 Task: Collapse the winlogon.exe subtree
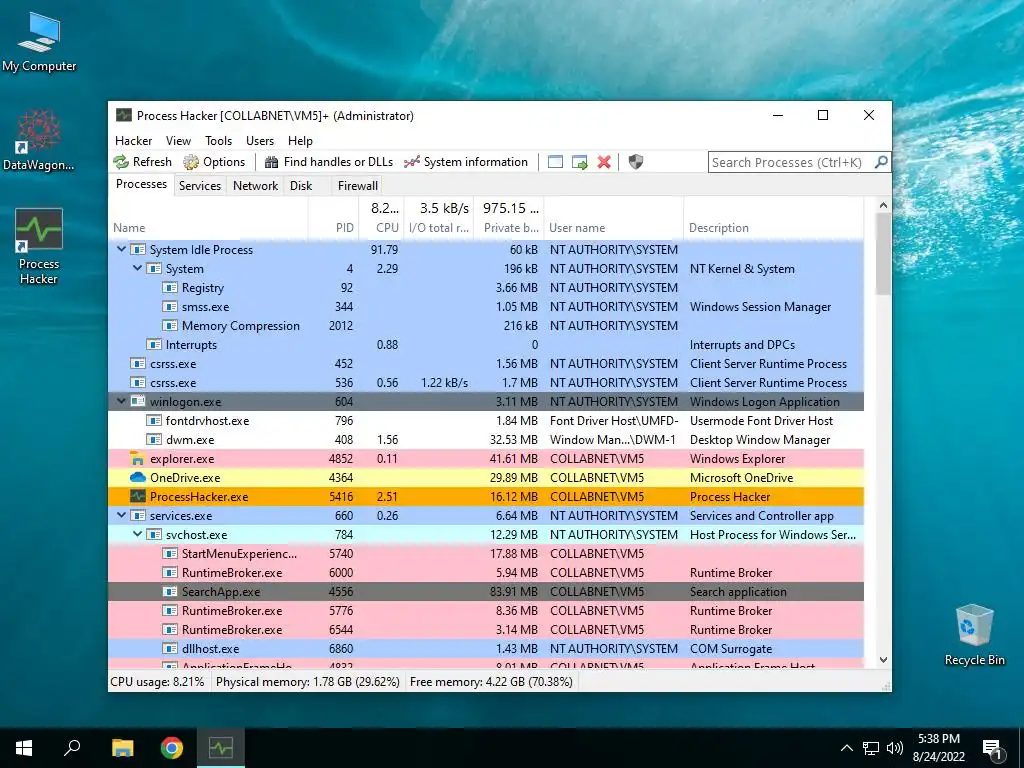coord(121,402)
